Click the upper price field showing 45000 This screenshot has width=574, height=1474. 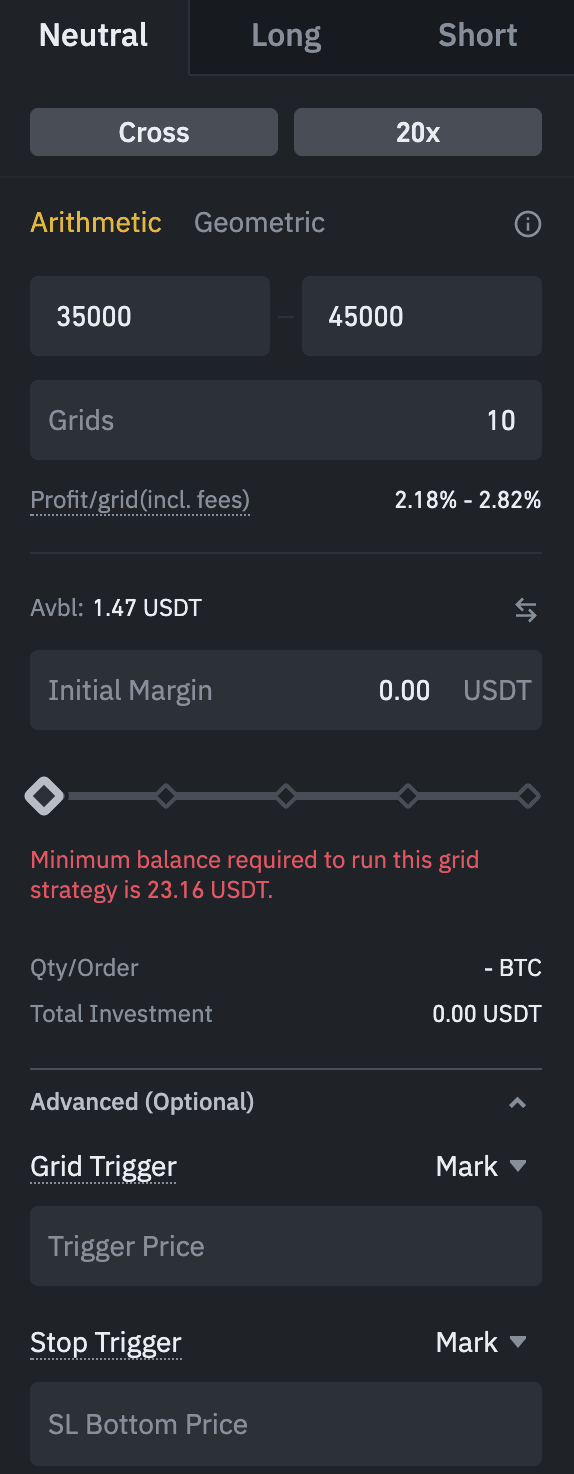click(422, 316)
